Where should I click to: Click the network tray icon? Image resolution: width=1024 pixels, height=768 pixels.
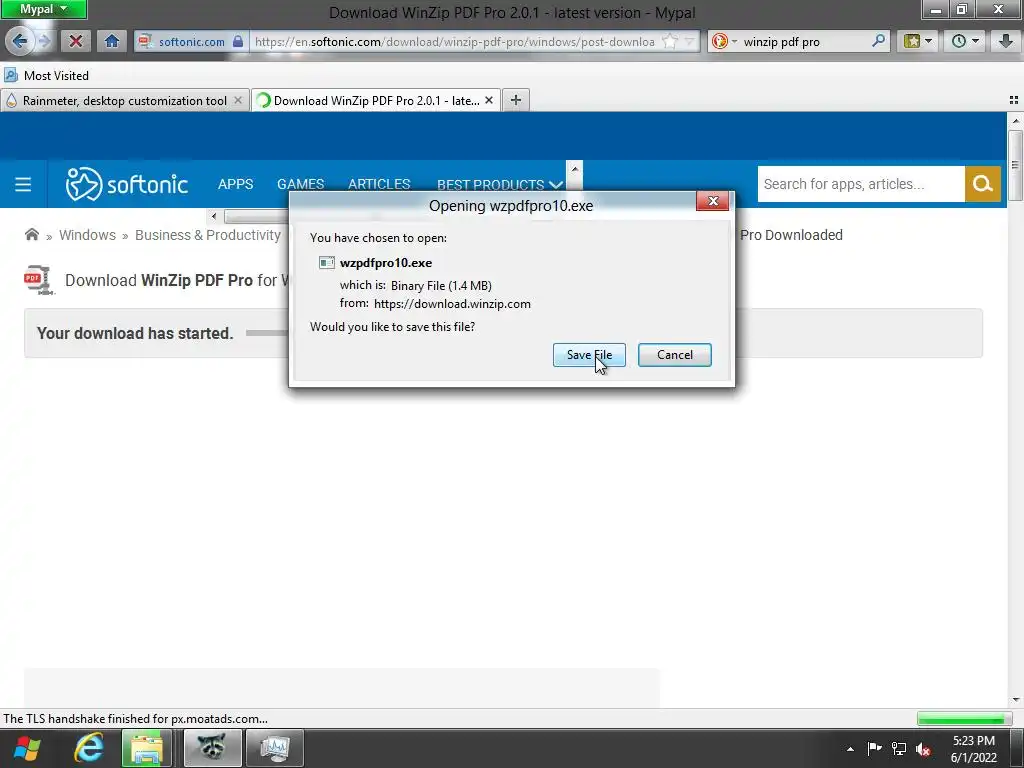point(899,749)
